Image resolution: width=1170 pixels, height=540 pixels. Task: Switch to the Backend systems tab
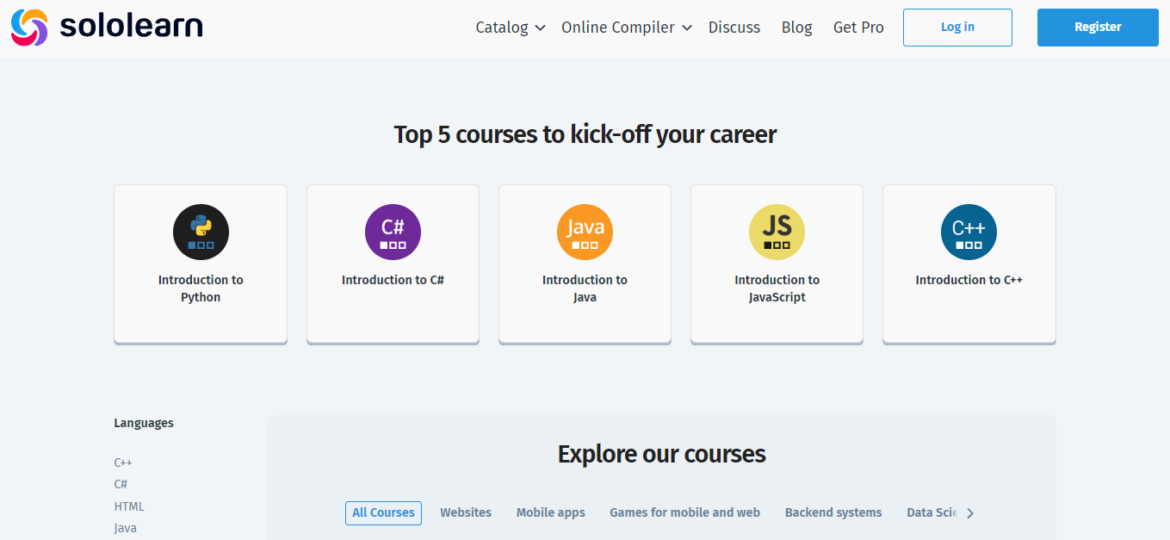833,513
